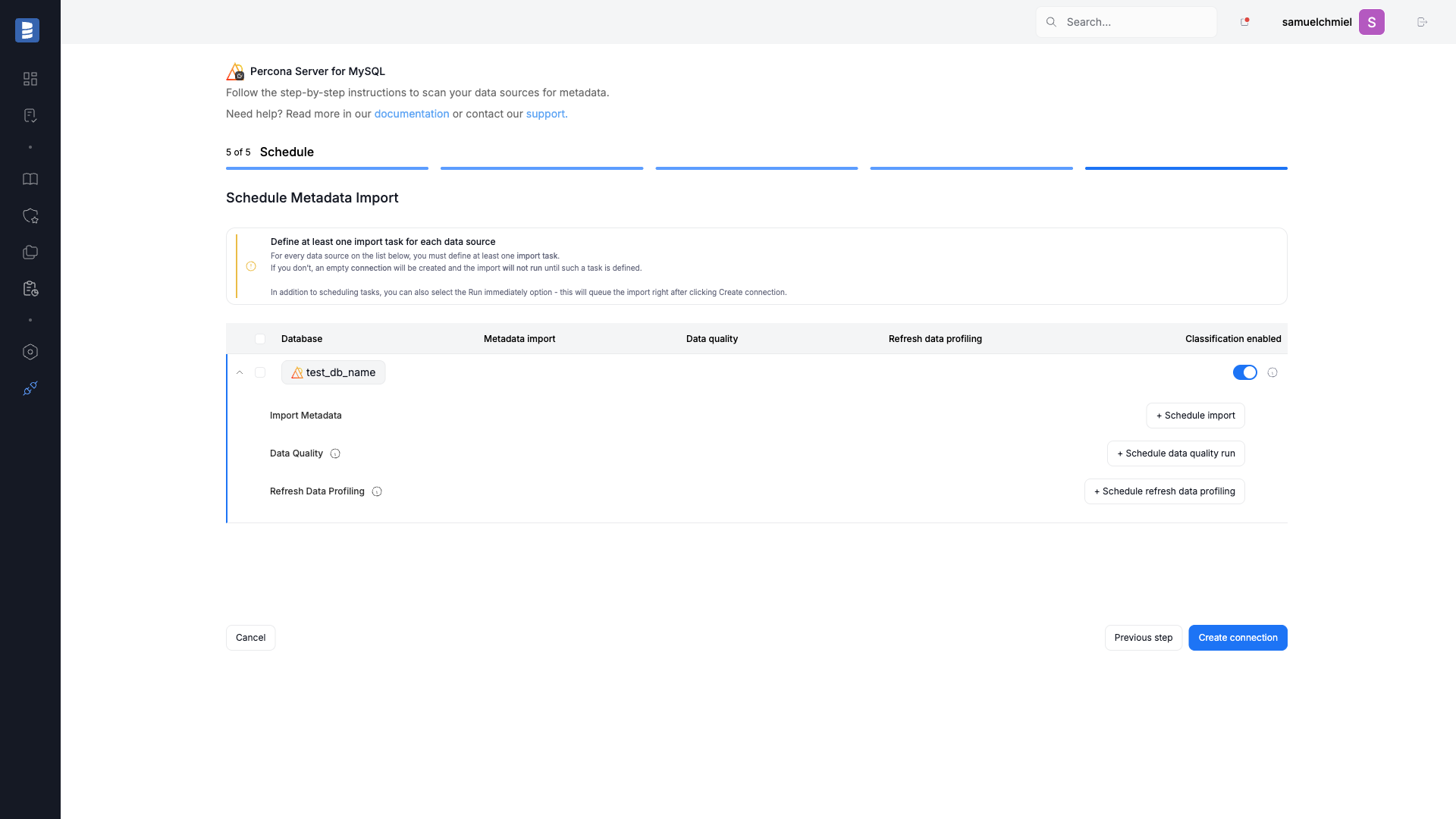Select all databases header checkbox
The height and width of the screenshot is (819, 1456).
click(260, 339)
